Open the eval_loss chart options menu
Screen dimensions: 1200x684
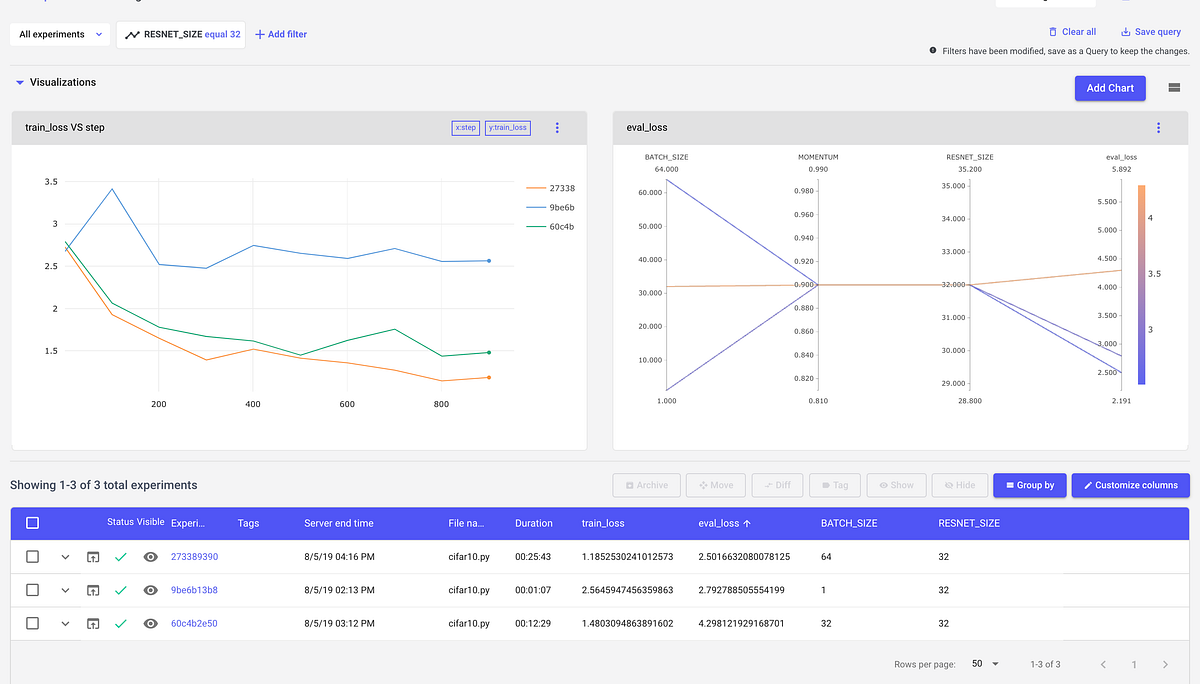tap(1158, 127)
